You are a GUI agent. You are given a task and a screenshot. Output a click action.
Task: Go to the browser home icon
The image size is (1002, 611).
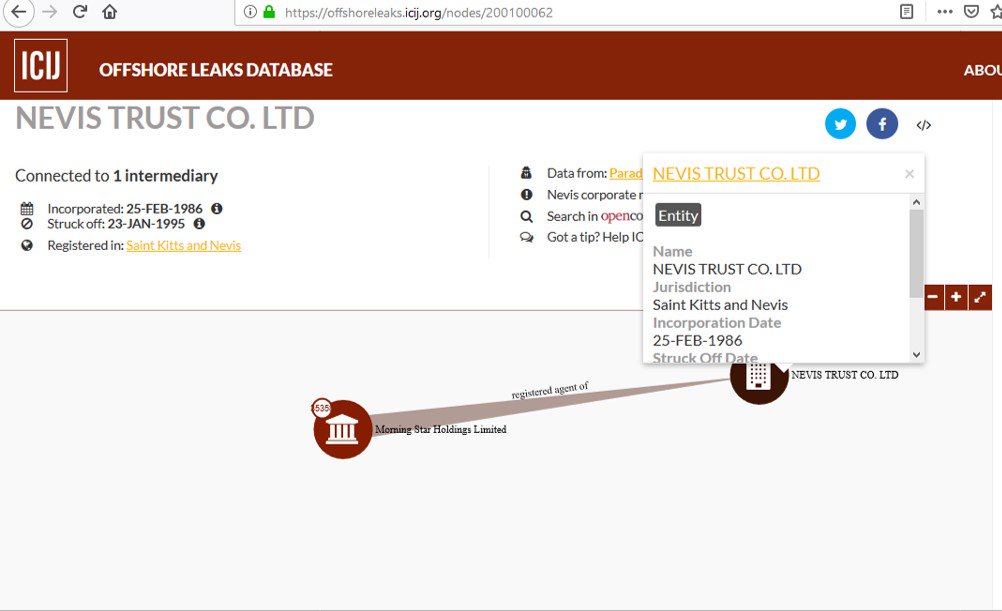[x=109, y=12]
